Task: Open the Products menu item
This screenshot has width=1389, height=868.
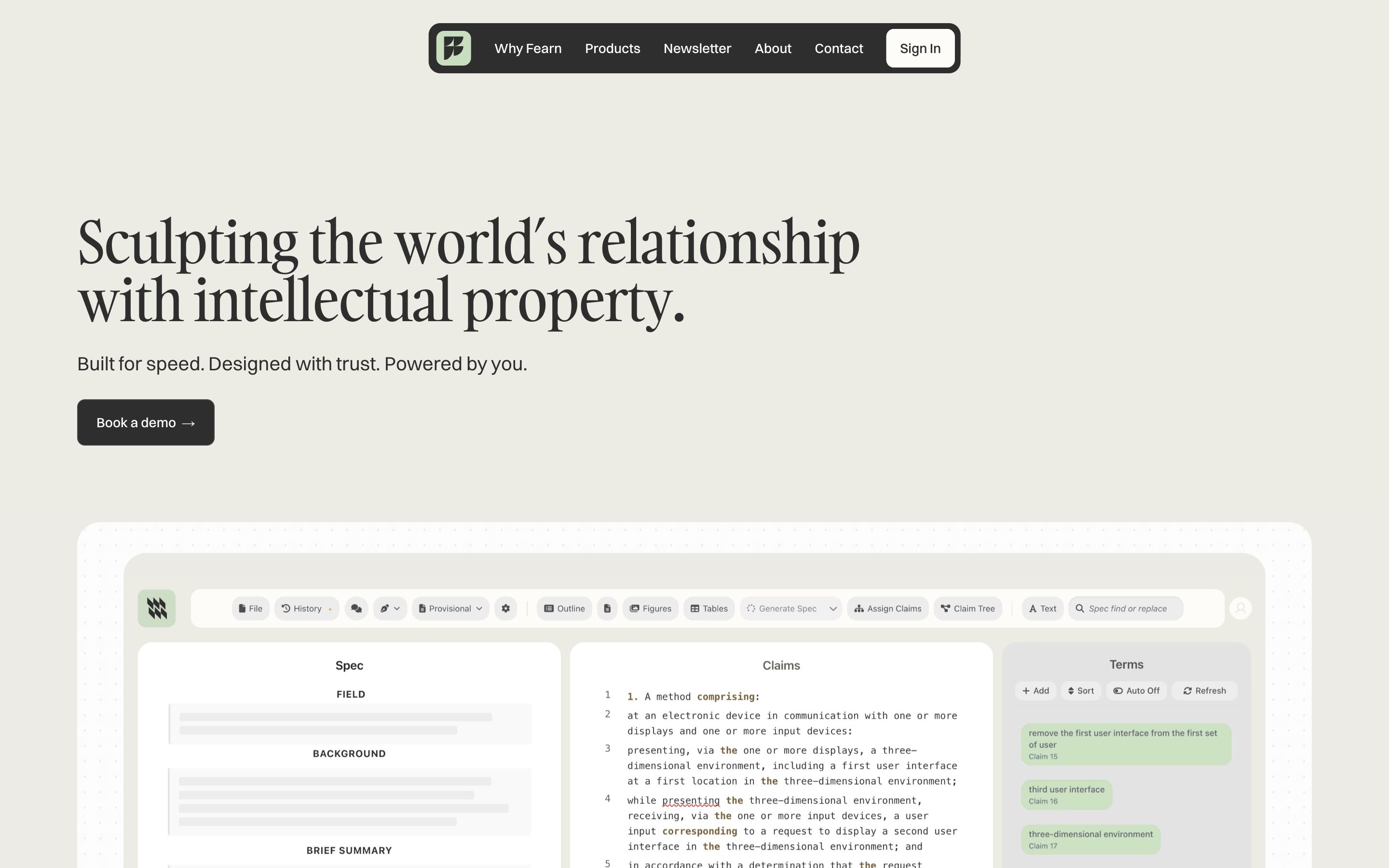Action: point(613,48)
